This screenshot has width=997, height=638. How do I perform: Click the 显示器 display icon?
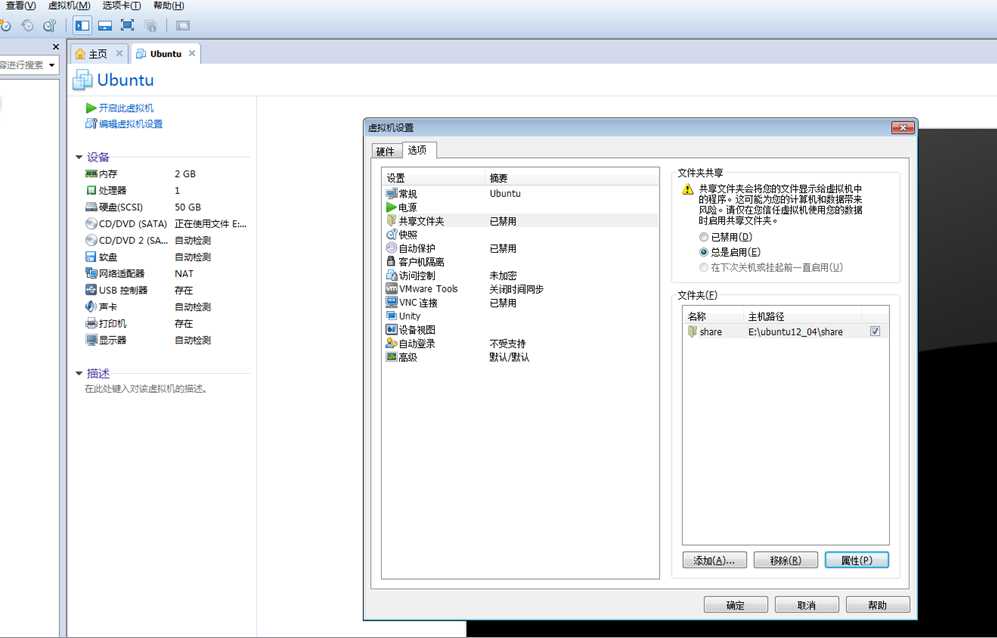(x=91, y=340)
